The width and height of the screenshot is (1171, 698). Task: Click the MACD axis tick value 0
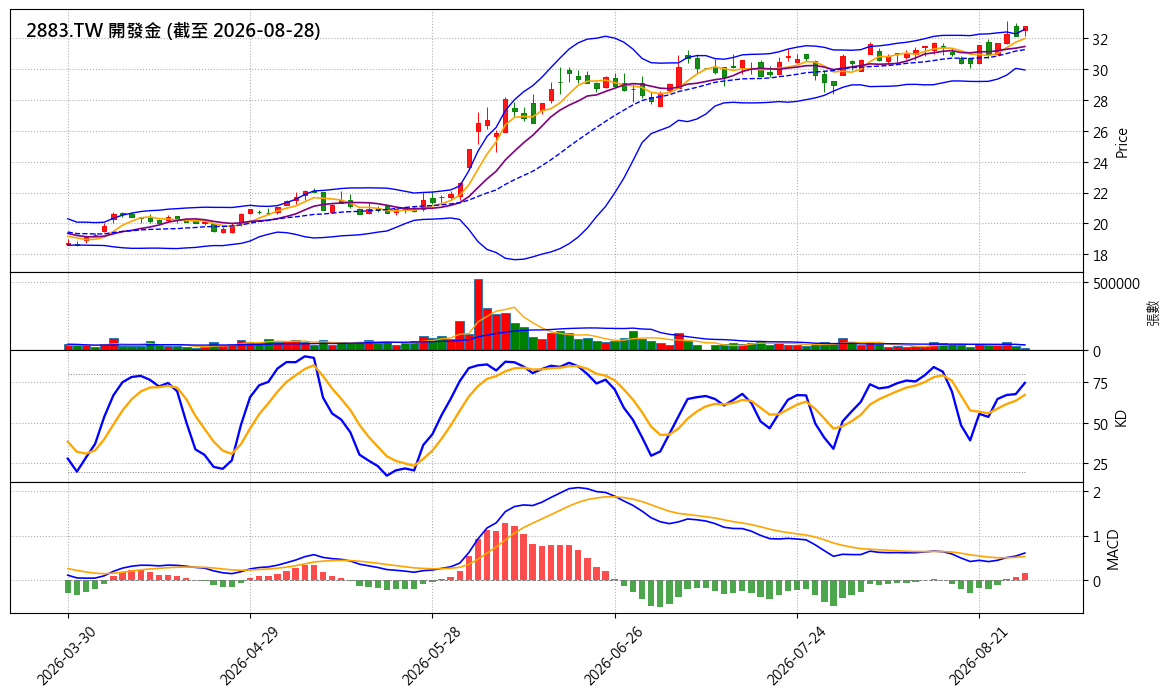tap(1096, 581)
